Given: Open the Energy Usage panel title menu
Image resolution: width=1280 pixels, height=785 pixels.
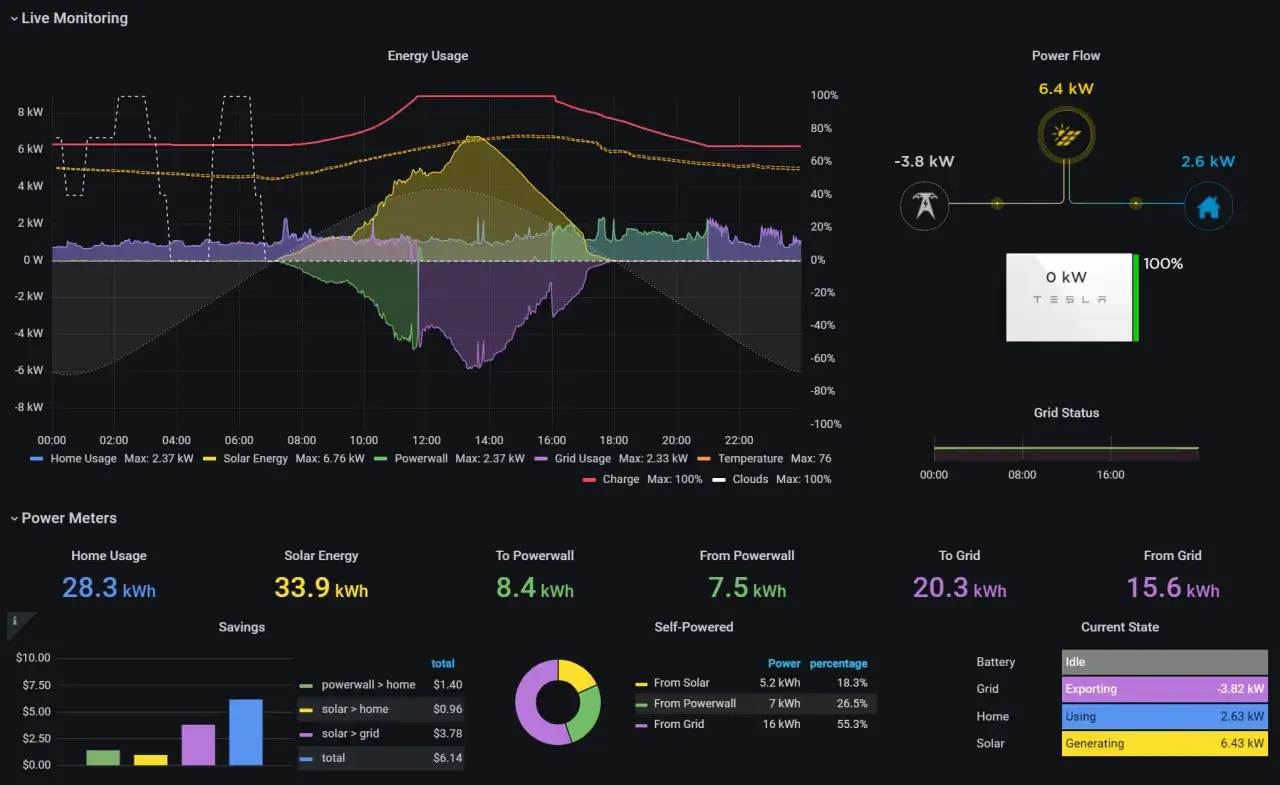Looking at the screenshot, I should point(428,56).
